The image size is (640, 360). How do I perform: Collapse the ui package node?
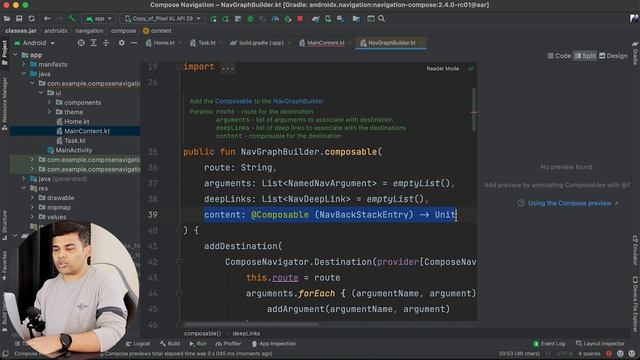coord(41,93)
